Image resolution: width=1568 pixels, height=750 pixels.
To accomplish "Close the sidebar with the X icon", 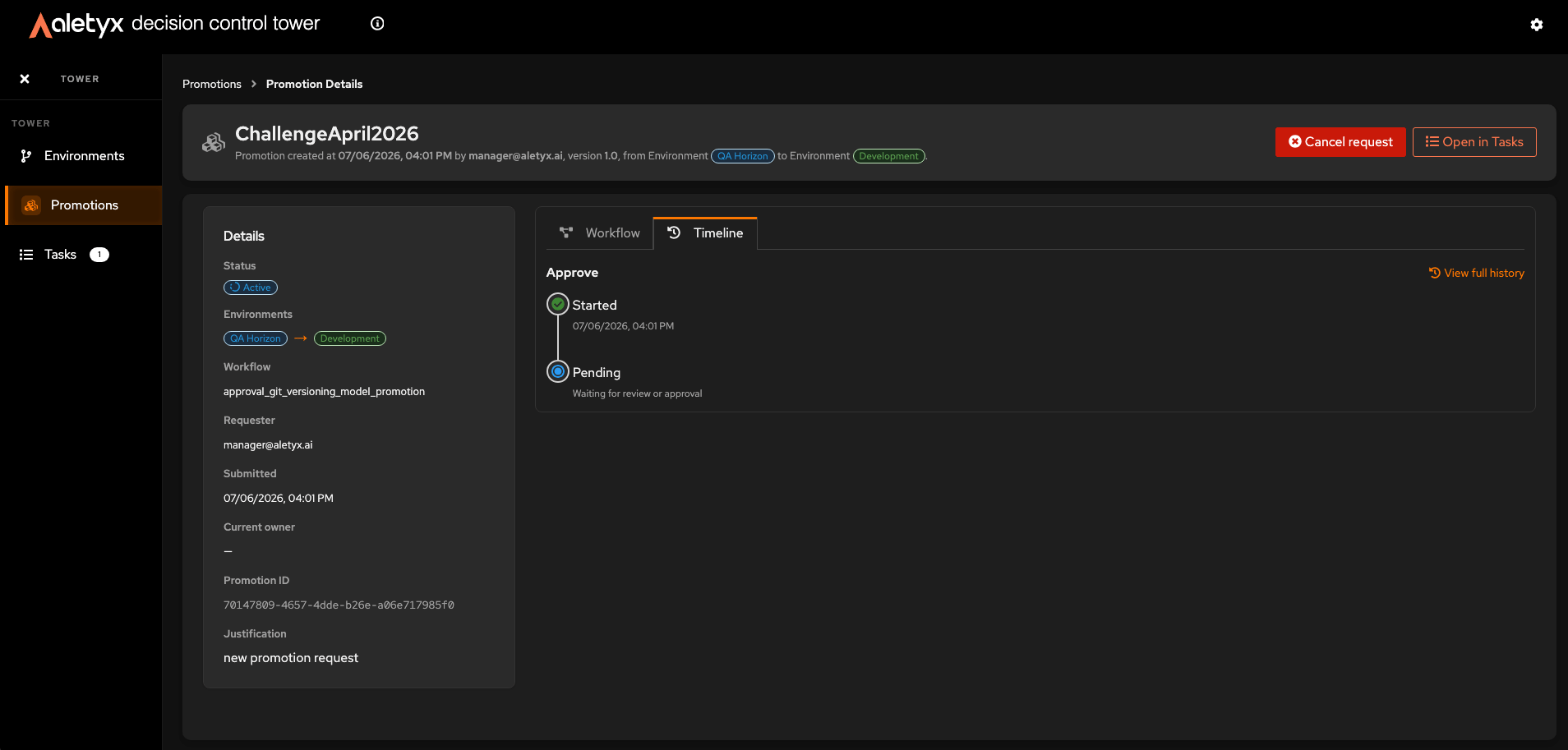I will (25, 79).
